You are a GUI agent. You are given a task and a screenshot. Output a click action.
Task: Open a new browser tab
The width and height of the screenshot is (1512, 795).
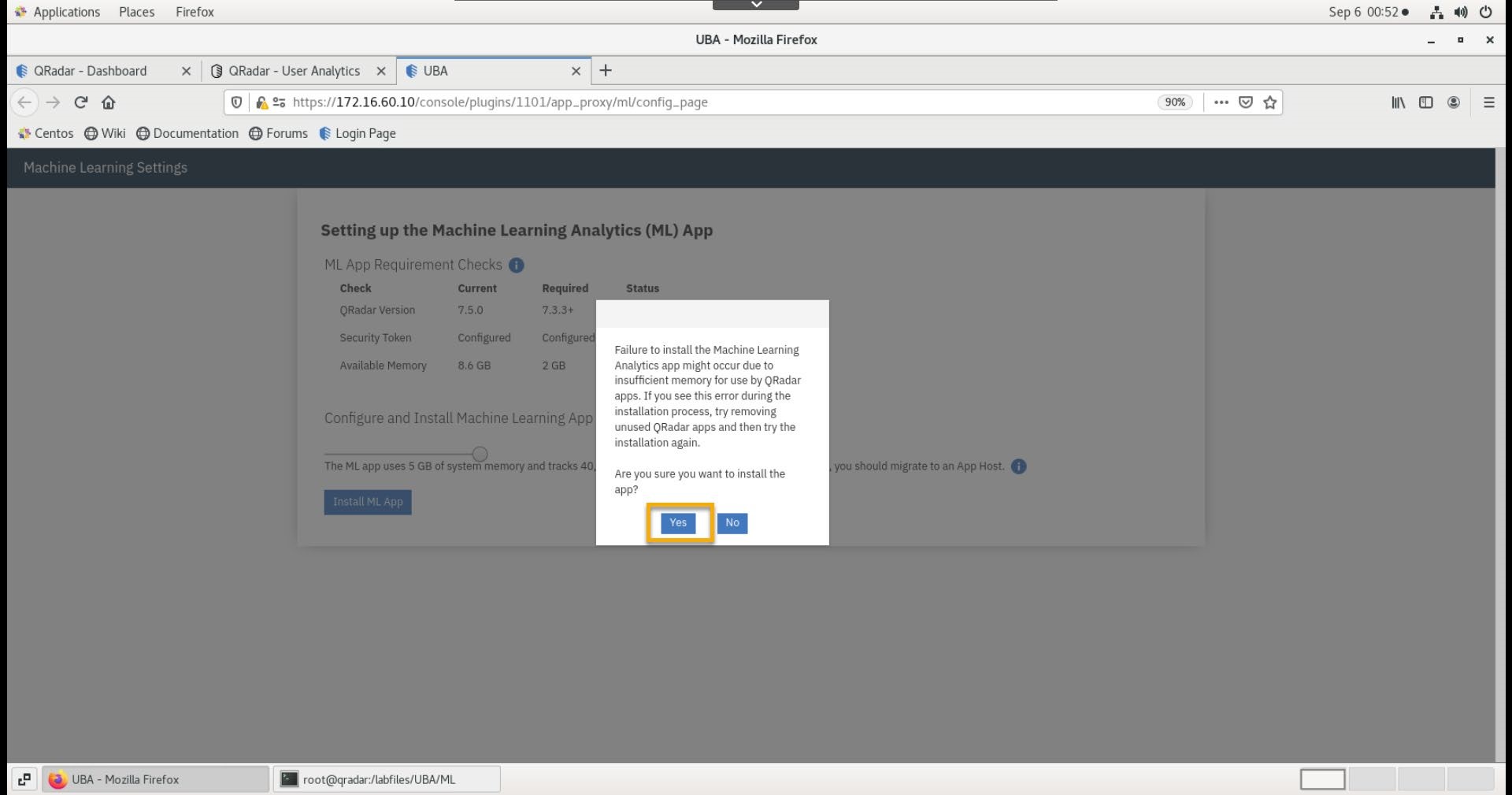(606, 71)
